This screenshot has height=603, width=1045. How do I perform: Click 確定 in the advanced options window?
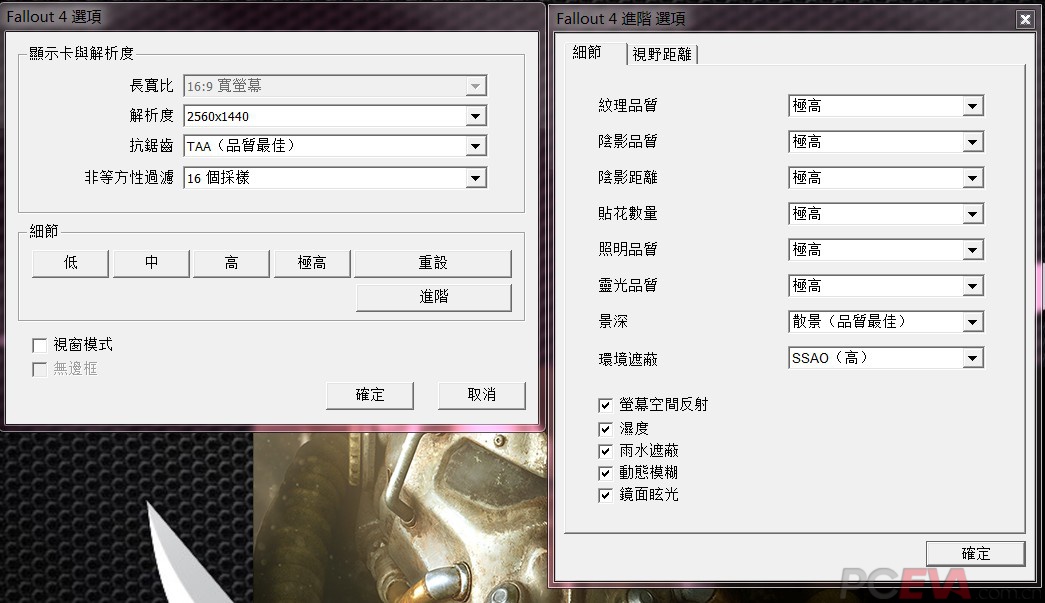click(976, 554)
